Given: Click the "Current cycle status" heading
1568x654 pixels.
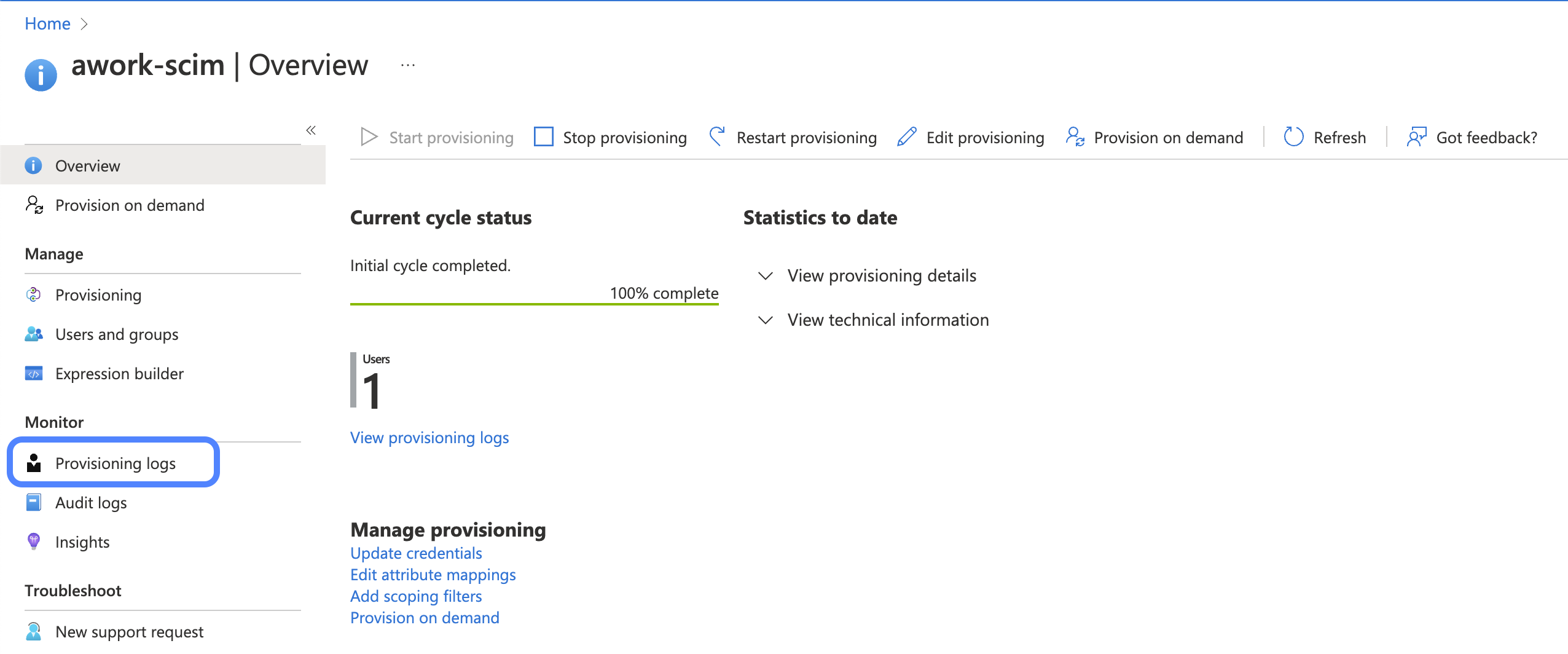Looking at the screenshot, I should pyautogui.click(x=441, y=217).
